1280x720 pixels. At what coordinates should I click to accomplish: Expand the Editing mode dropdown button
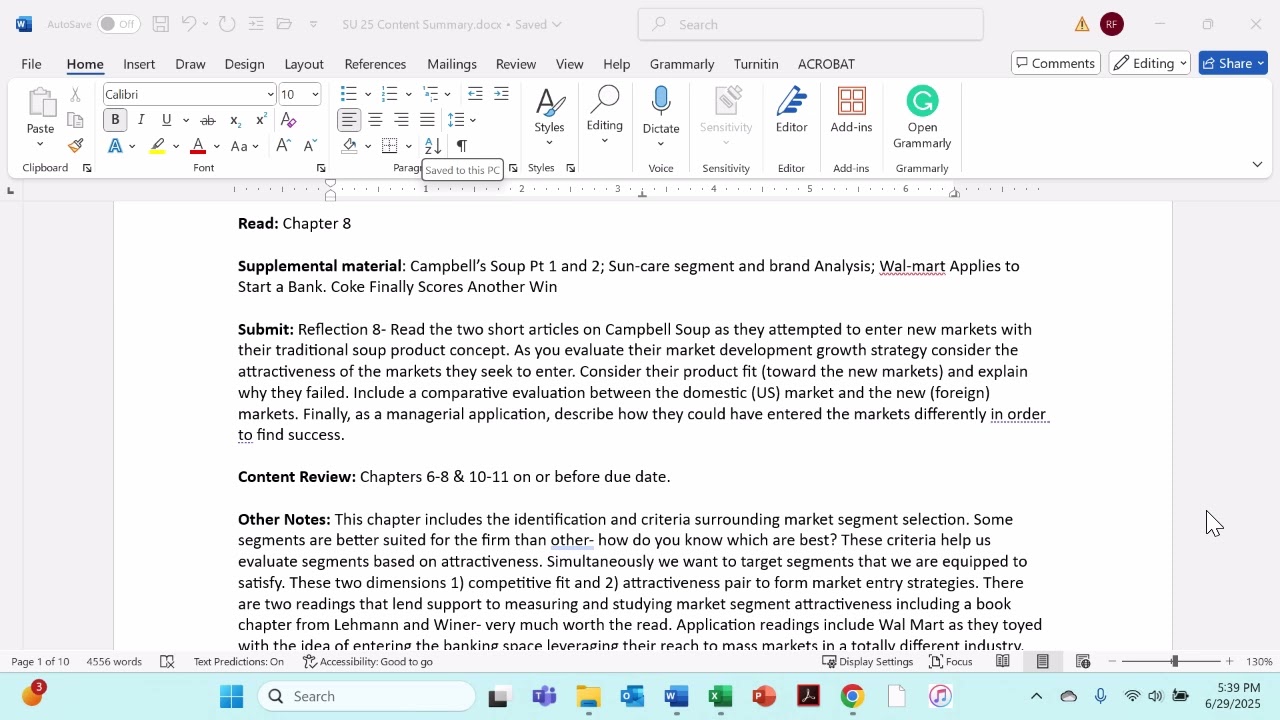click(1152, 63)
